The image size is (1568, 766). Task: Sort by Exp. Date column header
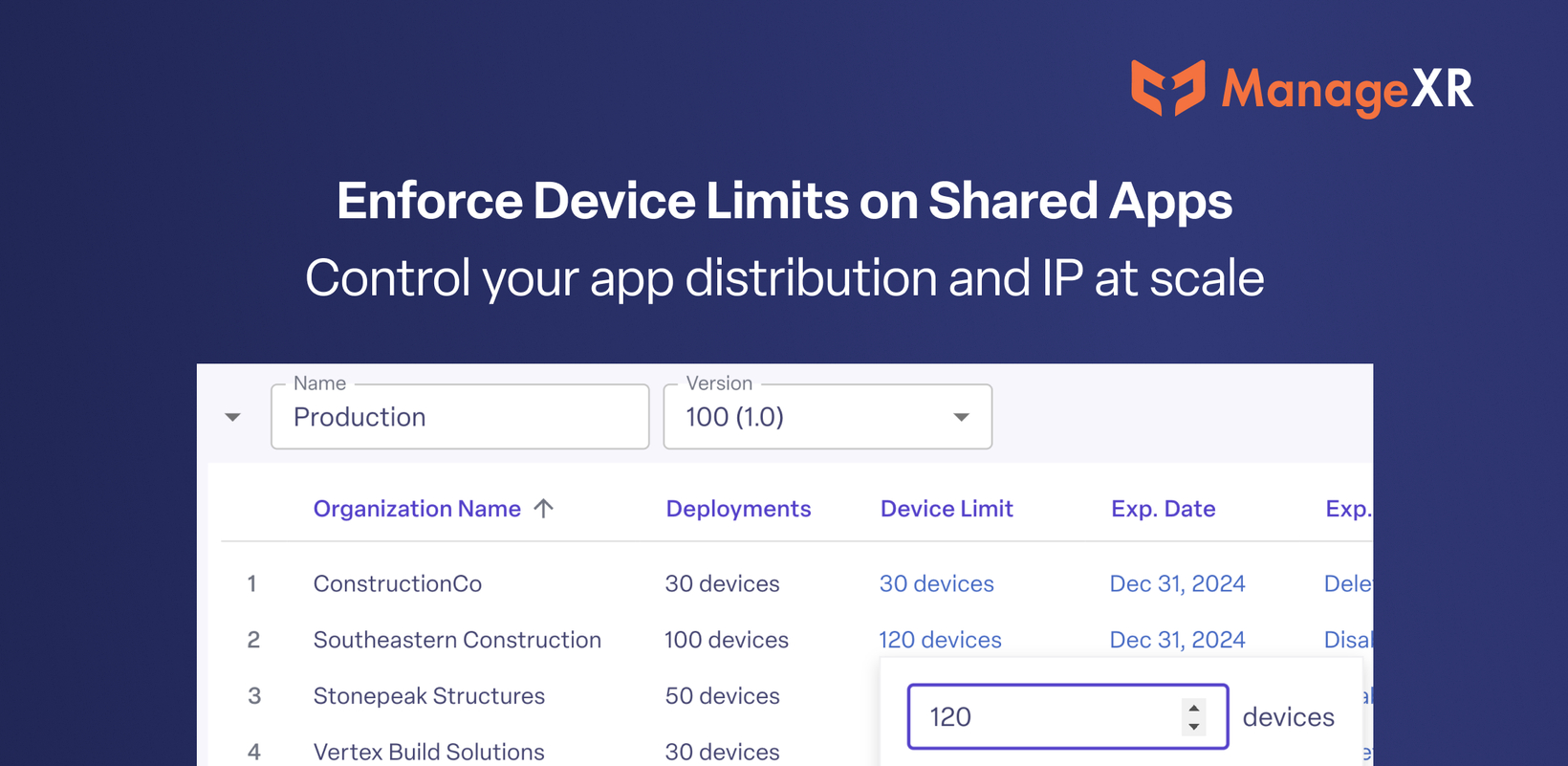1163,509
